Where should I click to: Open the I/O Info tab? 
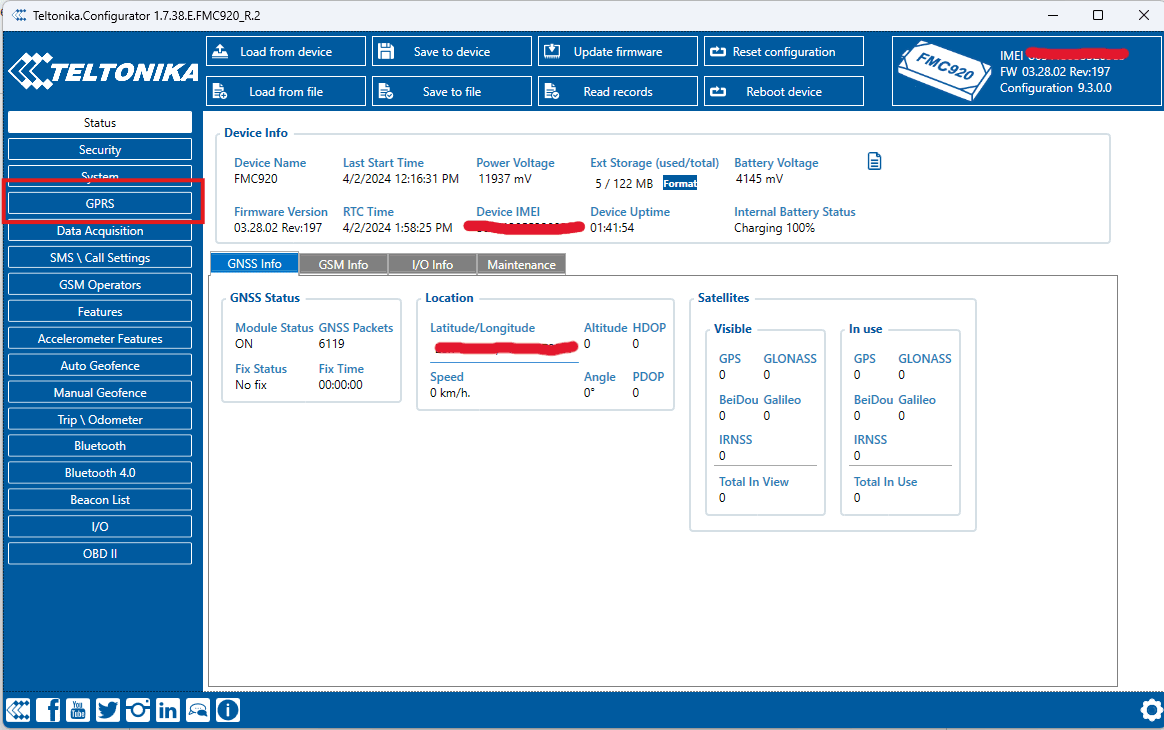432,265
